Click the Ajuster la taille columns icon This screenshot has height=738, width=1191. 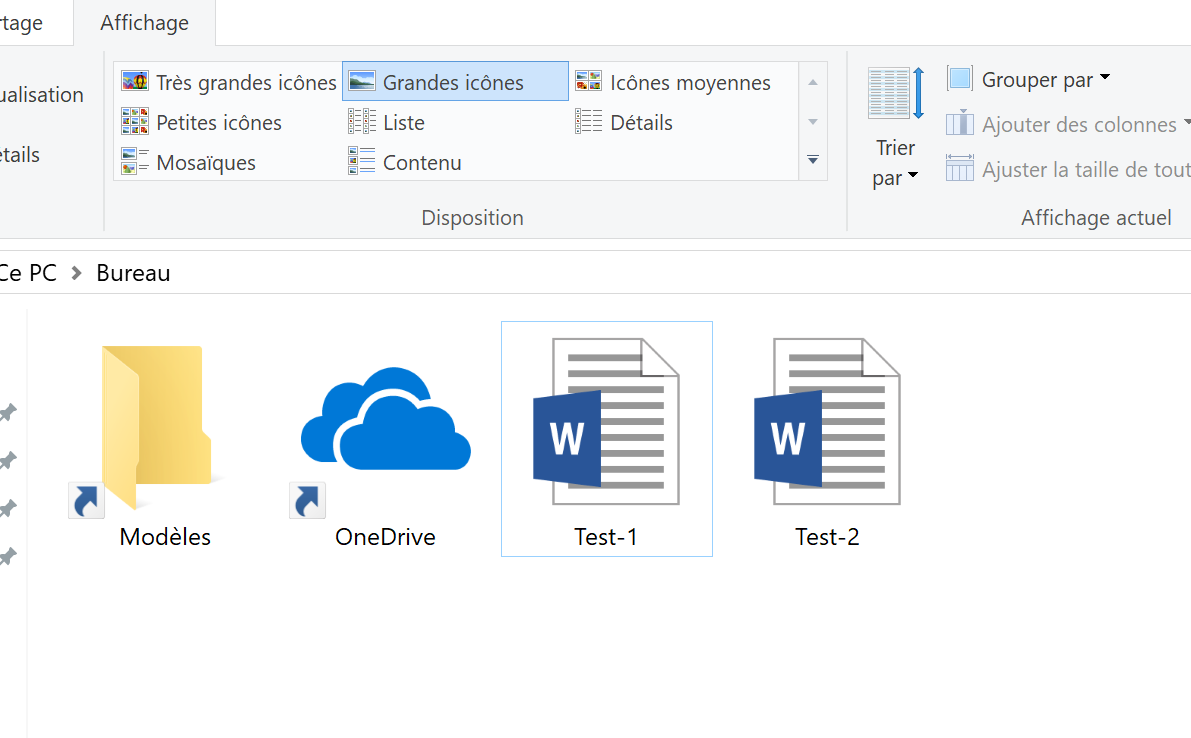point(959,168)
